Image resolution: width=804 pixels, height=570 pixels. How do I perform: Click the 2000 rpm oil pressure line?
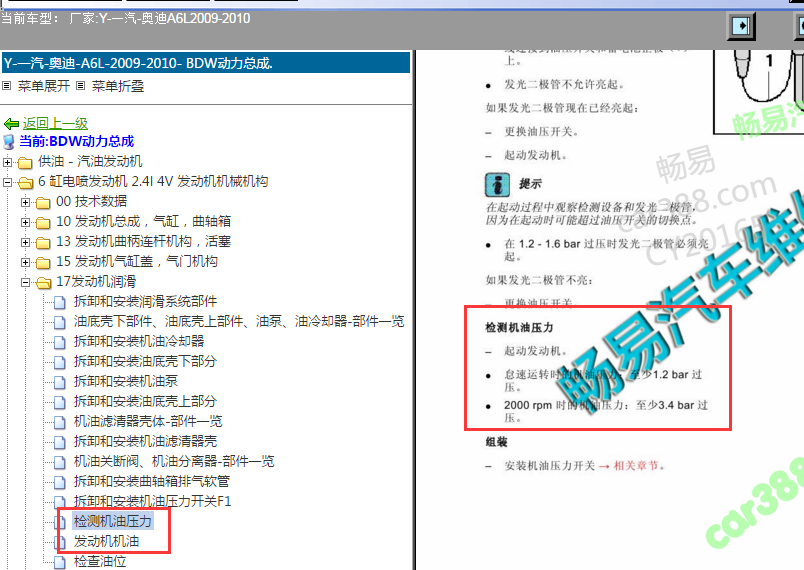[x=606, y=411]
